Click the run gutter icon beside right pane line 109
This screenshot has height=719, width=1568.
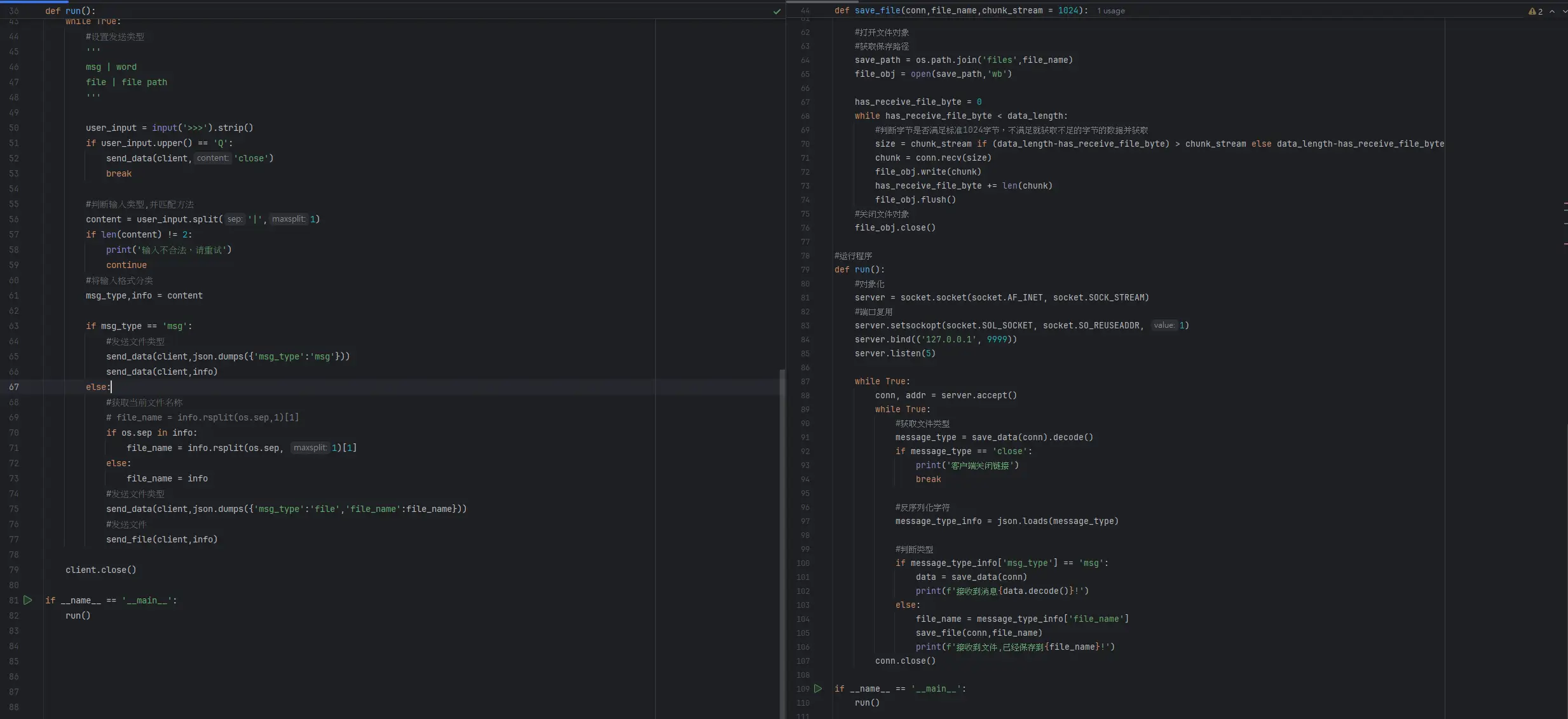point(818,689)
